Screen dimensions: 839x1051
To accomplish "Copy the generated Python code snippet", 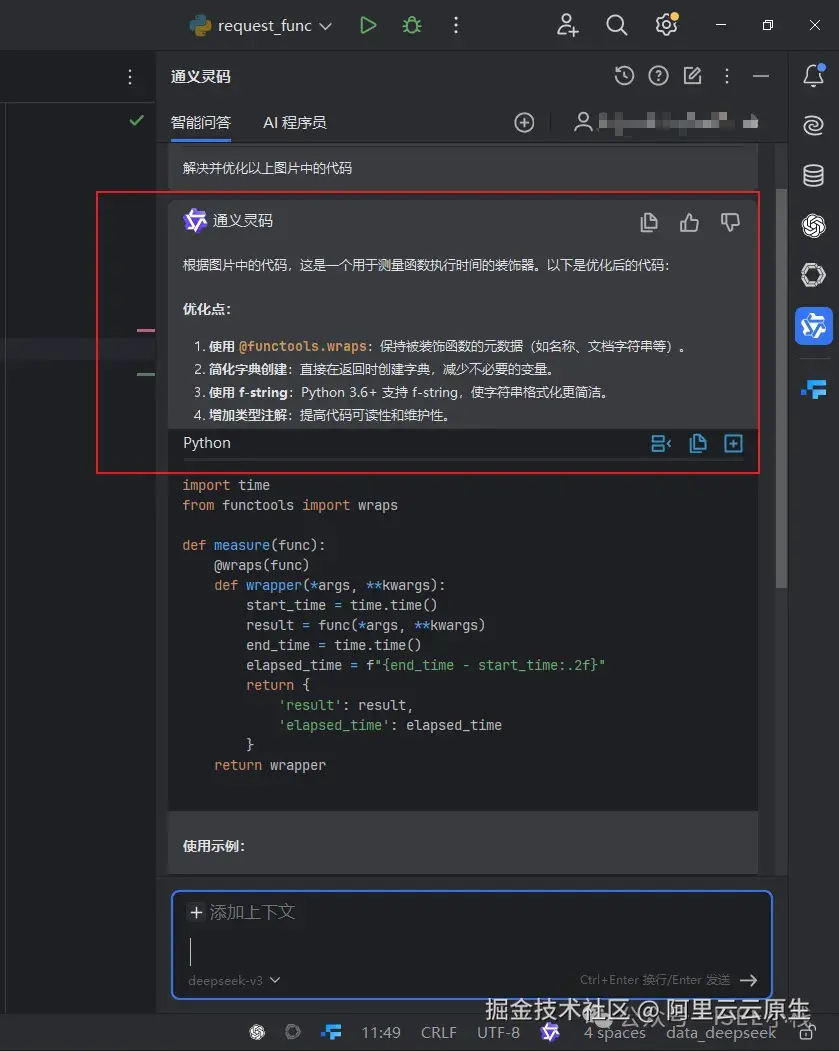I will [x=698, y=443].
